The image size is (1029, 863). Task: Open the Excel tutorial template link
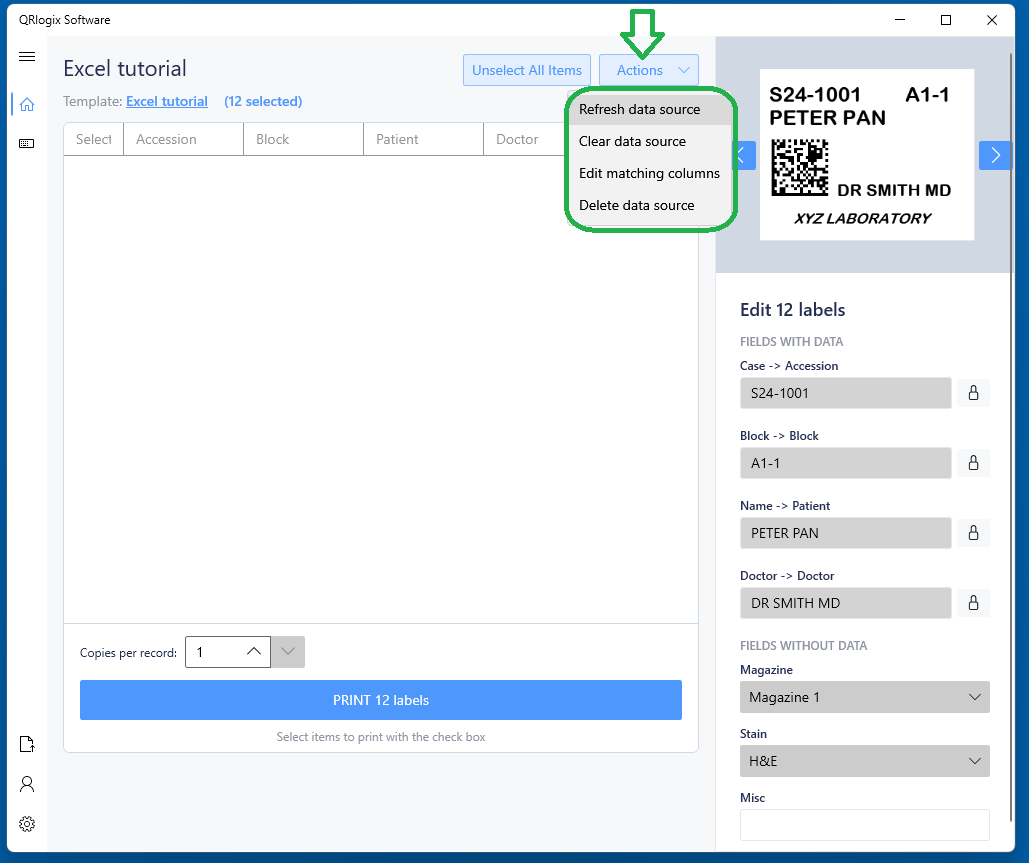click(167, 101)
